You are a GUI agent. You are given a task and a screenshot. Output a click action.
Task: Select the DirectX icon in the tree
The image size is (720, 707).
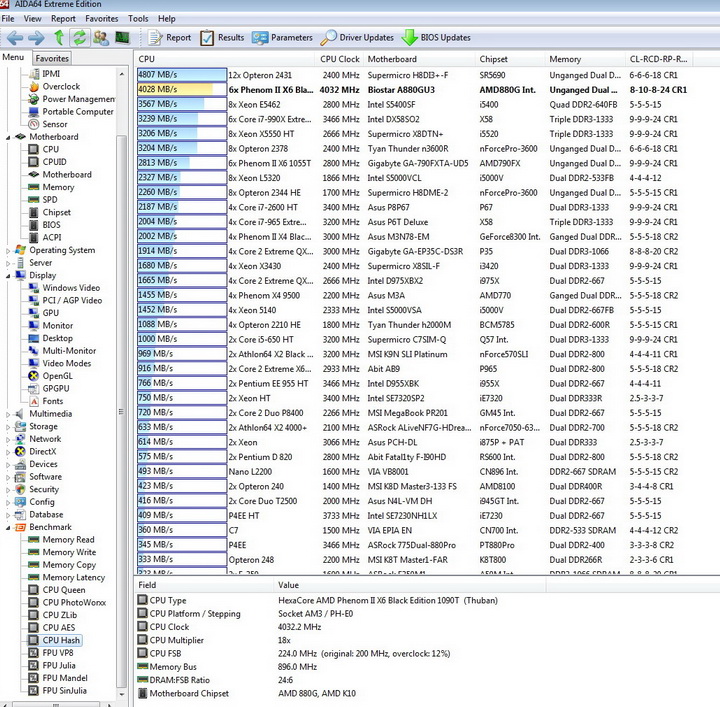pos(20,451)
